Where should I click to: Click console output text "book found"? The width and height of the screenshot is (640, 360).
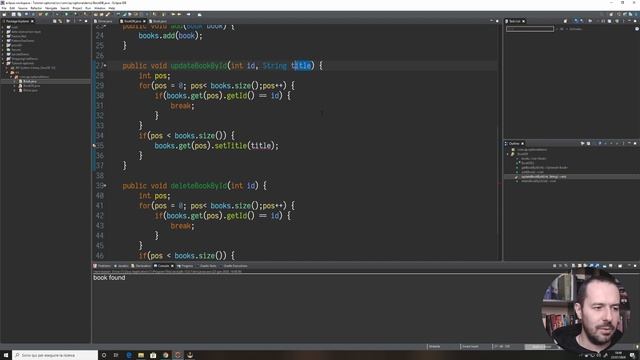click(x=109, y=278)
